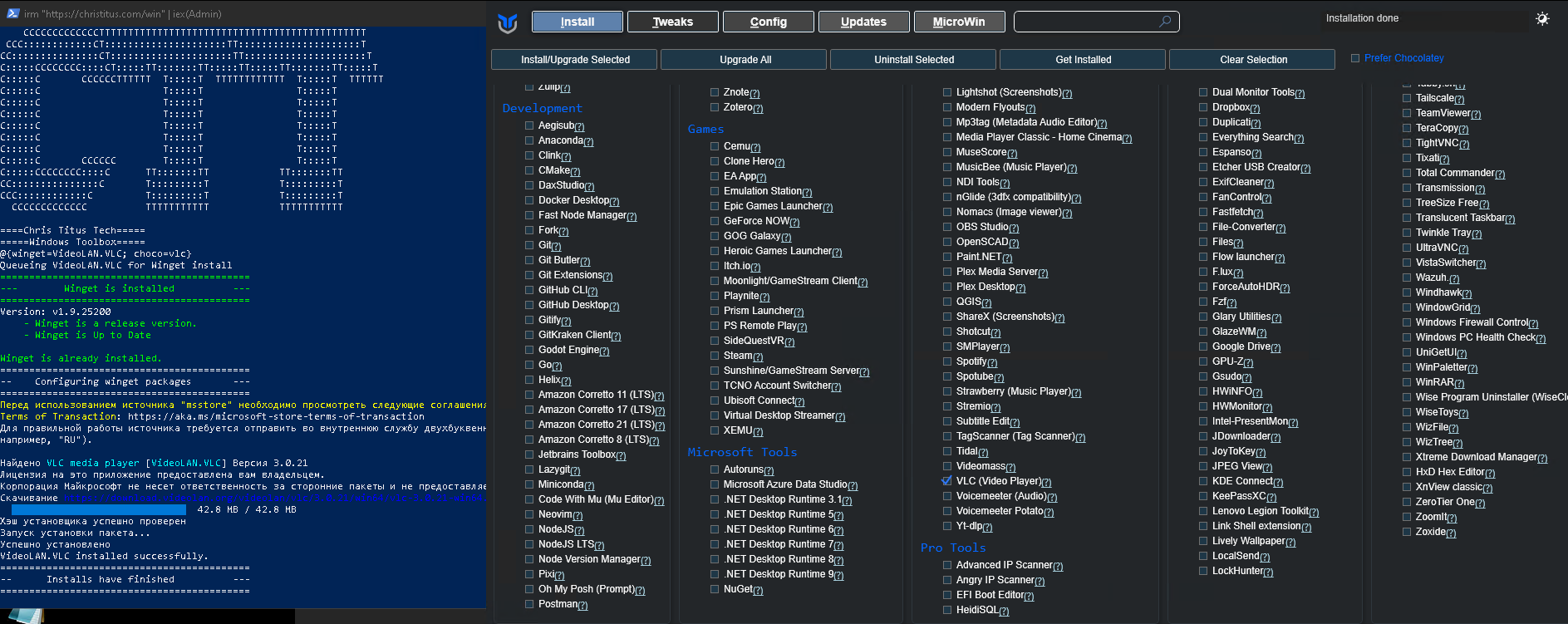Click the Get Installed button

pos(1084,60)
